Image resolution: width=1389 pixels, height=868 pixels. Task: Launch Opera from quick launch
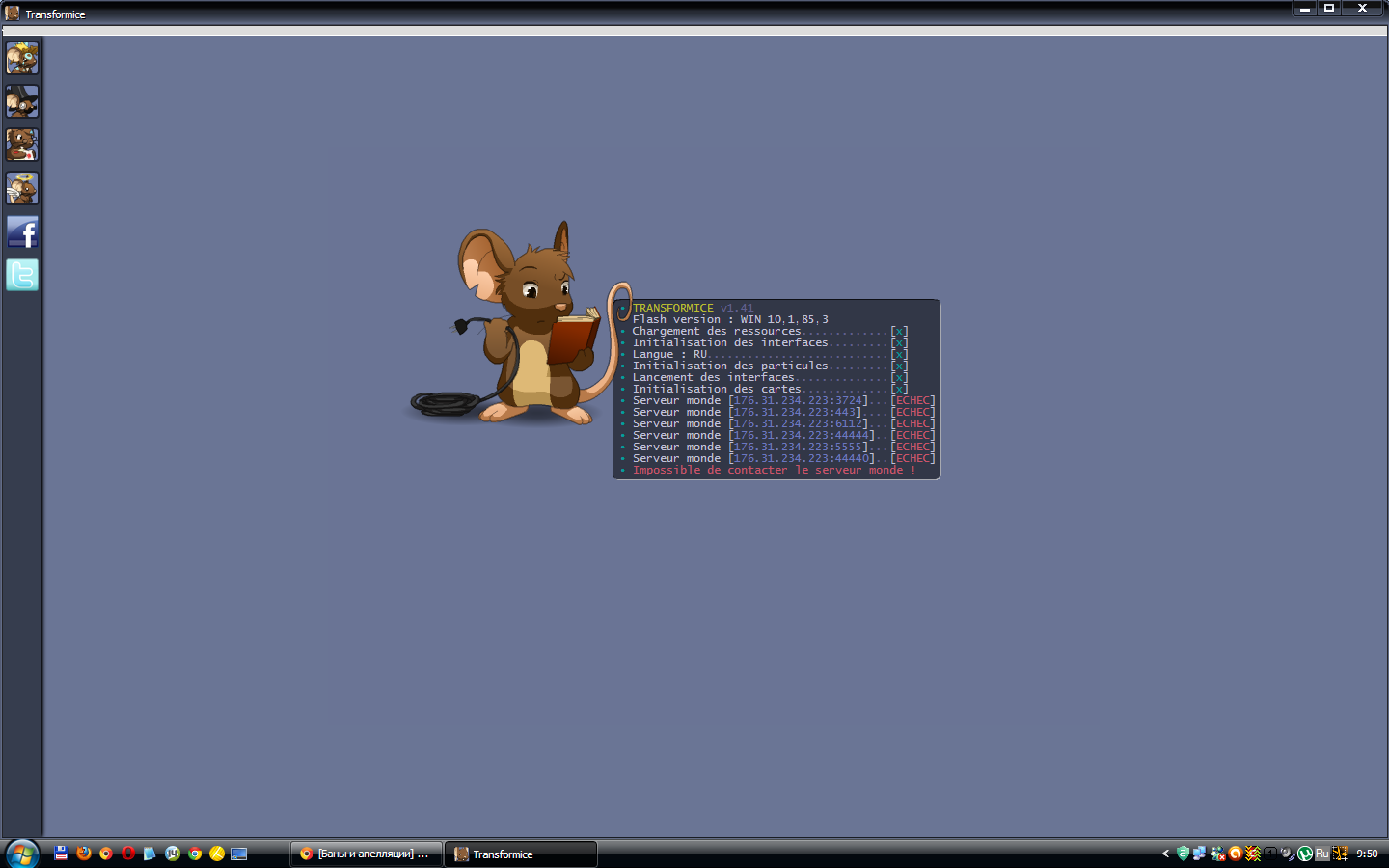point(128,854)
